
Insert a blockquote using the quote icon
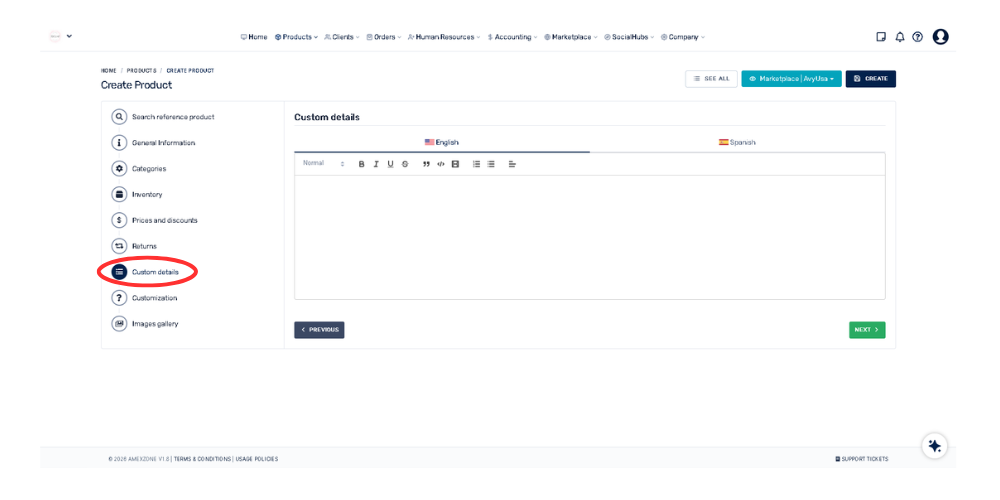point(426,164)
